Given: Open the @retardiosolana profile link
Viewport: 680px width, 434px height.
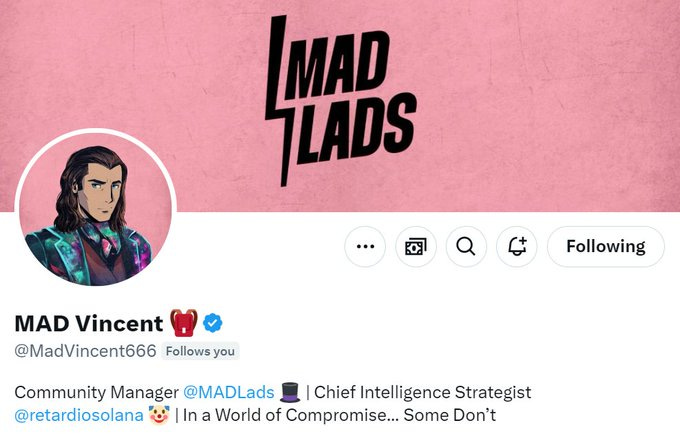Looking at the screenshot, I should [x=79, y=415].
